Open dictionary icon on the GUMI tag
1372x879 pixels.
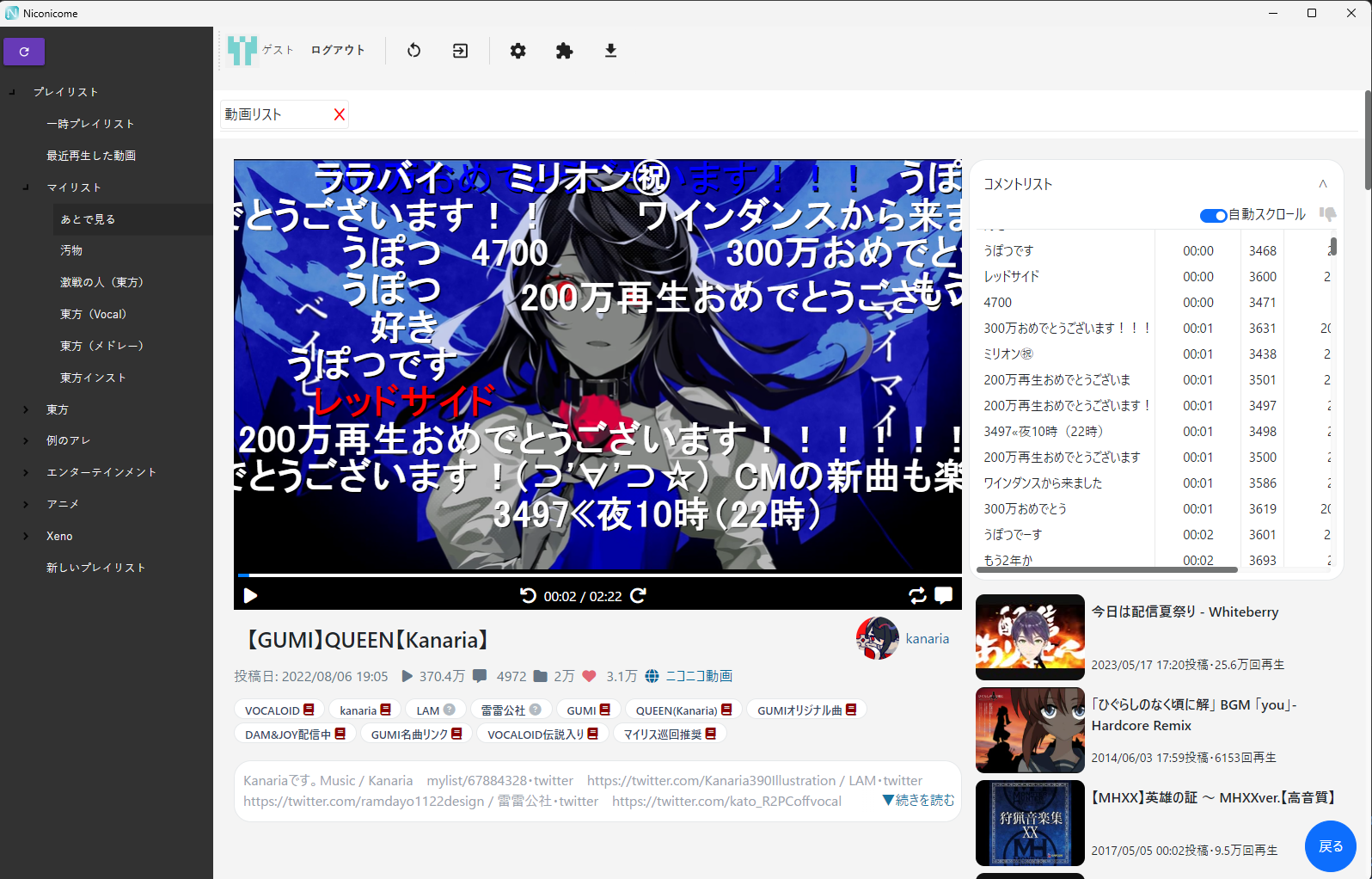tap(604, 710)
